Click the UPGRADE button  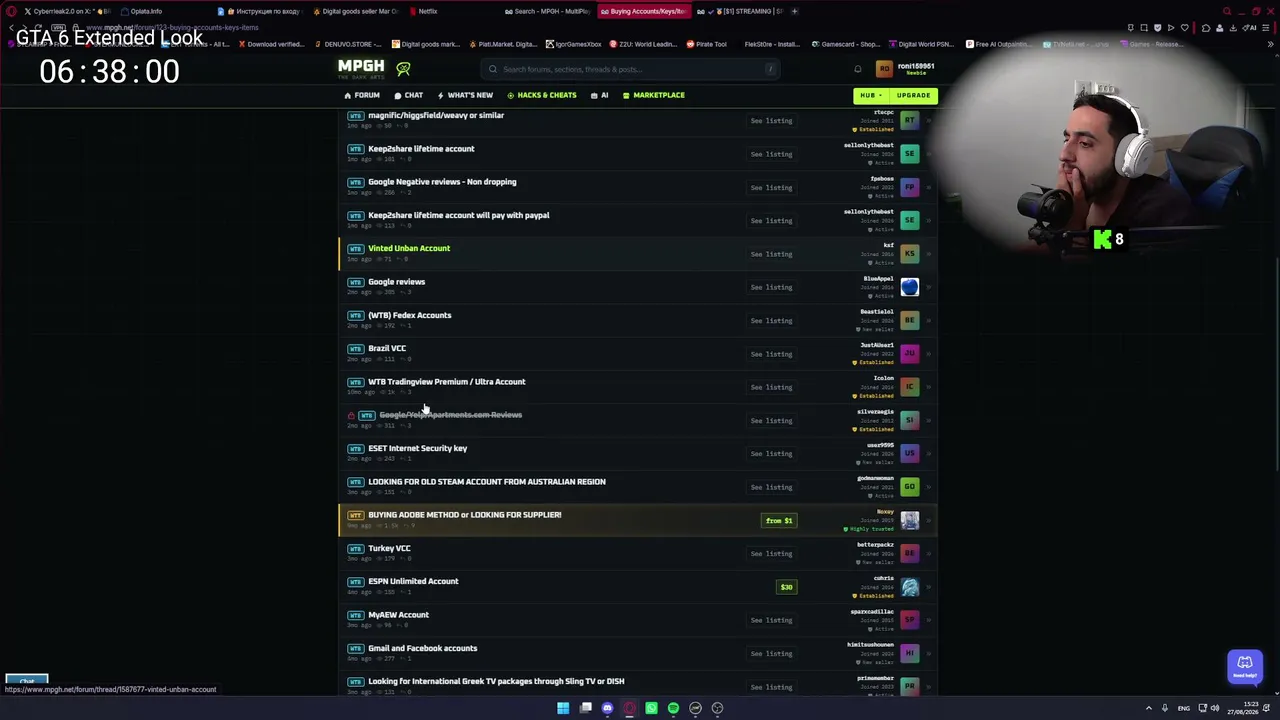coord(913,96)
